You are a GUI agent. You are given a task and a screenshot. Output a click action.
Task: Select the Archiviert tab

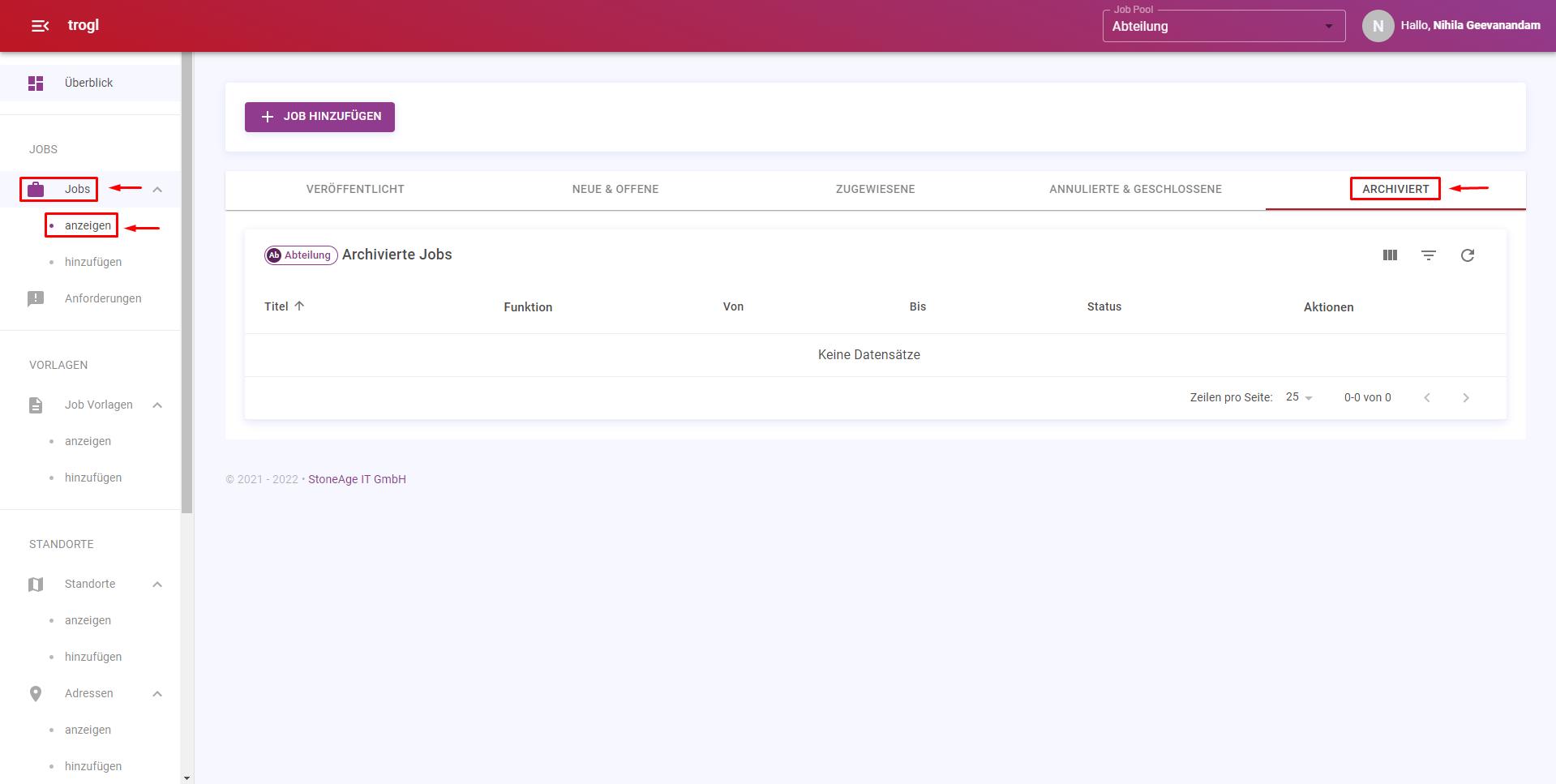coord(1395,189)
